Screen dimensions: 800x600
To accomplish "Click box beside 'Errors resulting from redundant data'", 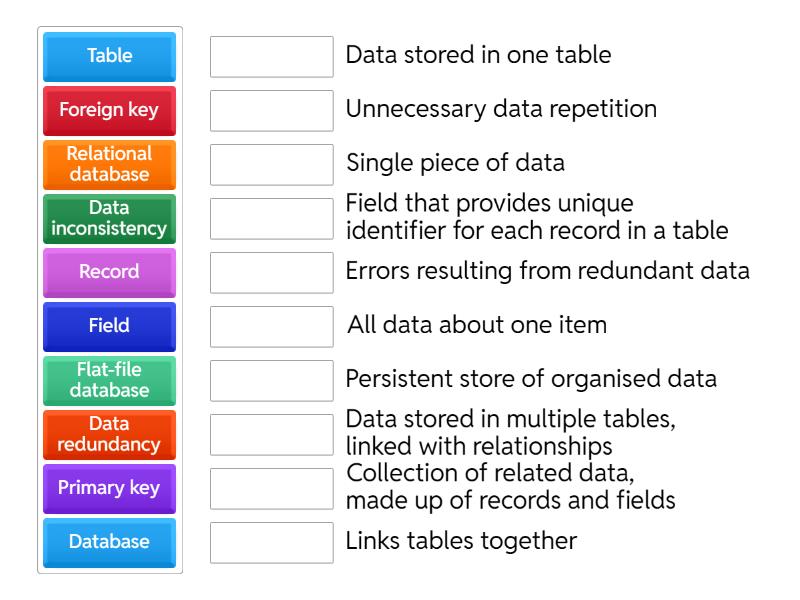I will pyautogui.click(x=271, y=273).
